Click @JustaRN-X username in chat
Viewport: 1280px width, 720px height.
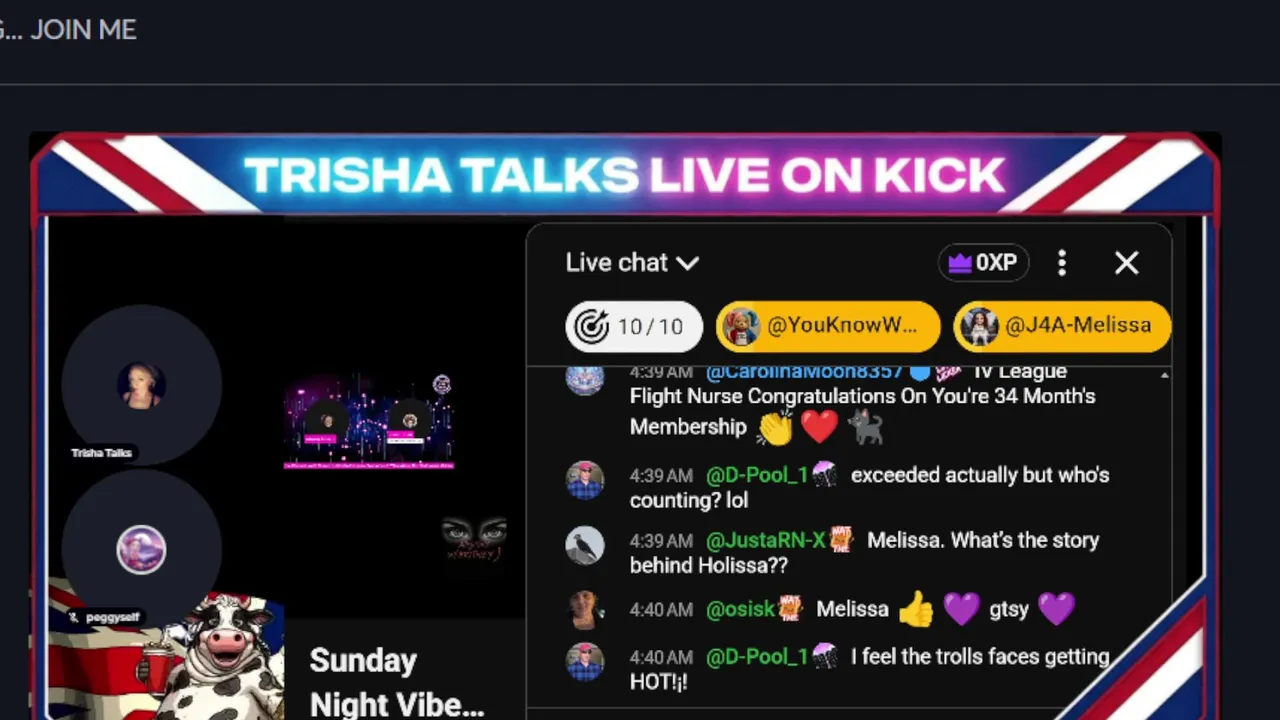click(765, 540)
